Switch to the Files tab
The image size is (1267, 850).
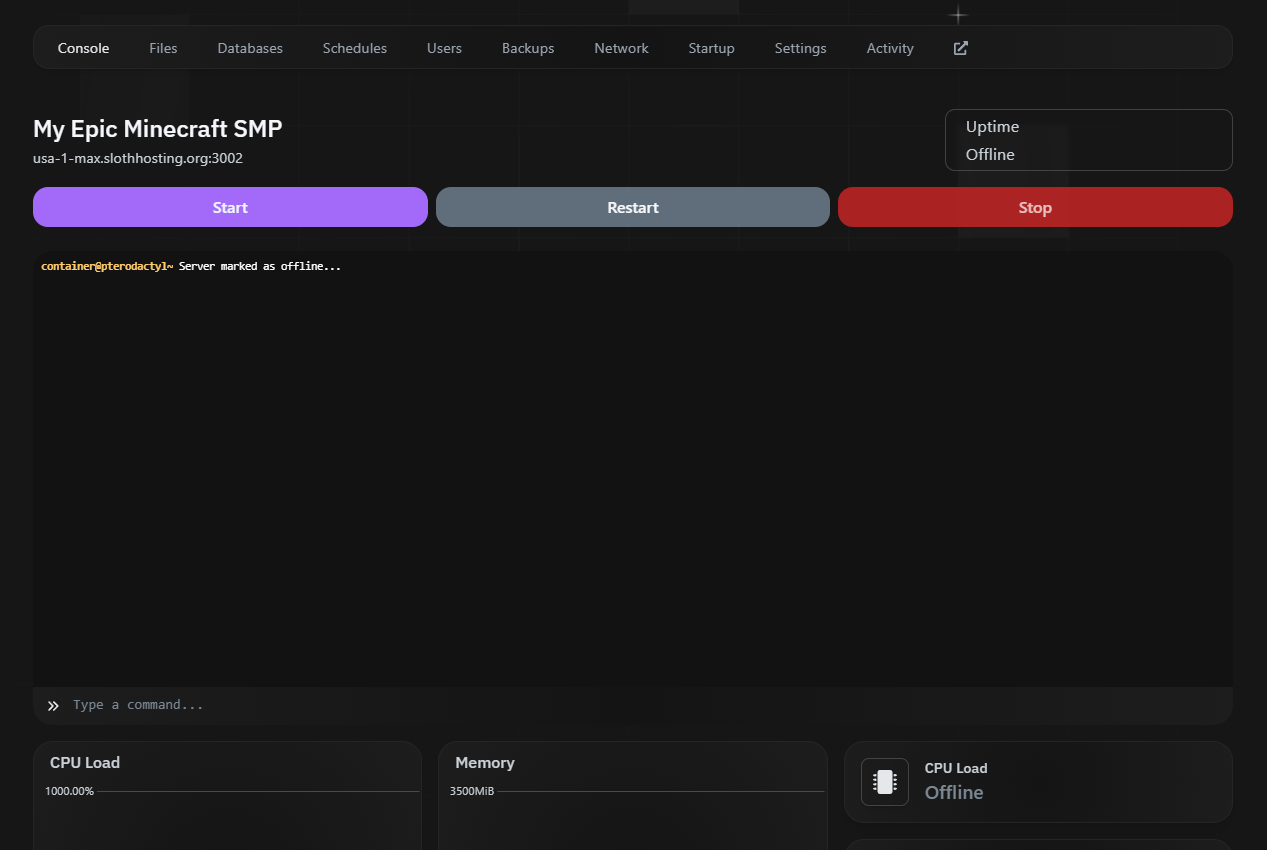click(x=163, y=48)
